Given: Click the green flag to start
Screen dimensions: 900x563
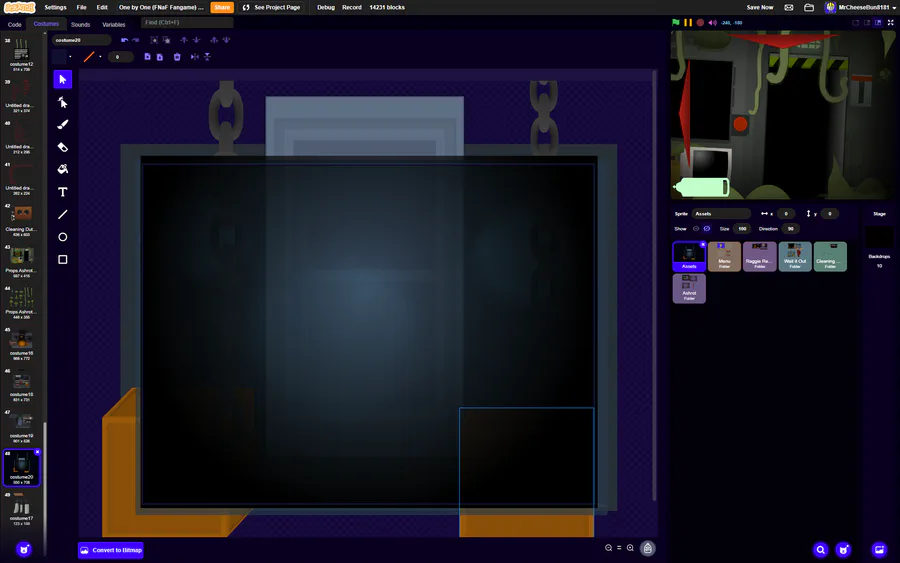Looking at the screenshot, I should pos(676,22).
